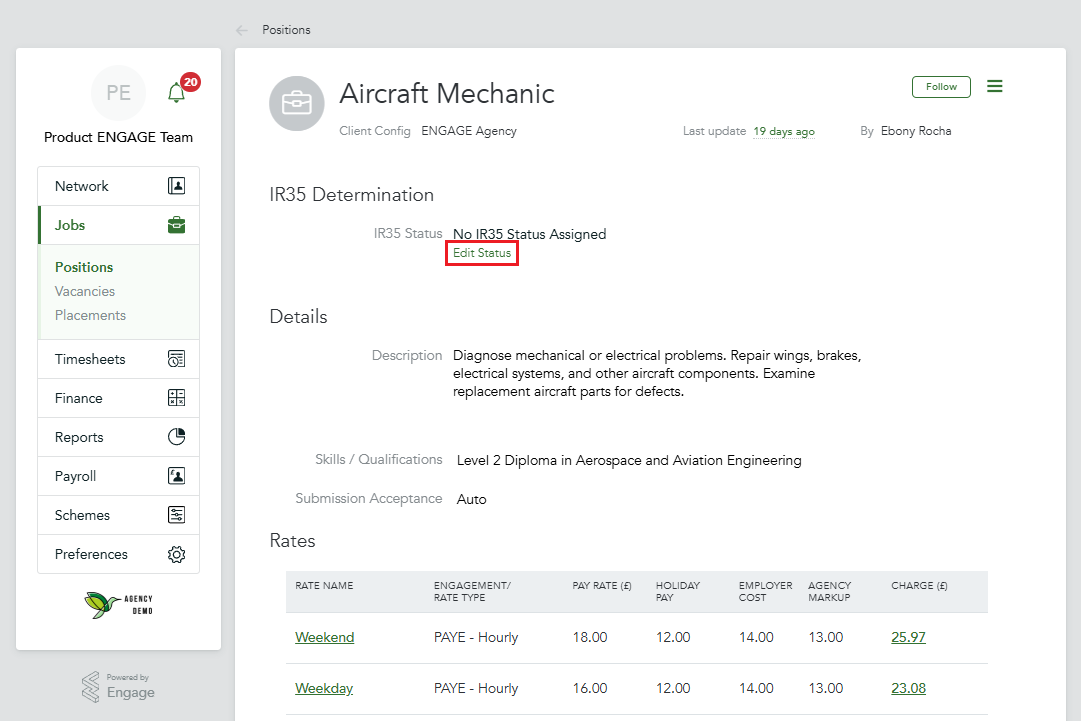
Task: Click the ENGAGEMENT/ RATE TYPE column header
Action: click(x=472, y=591)
